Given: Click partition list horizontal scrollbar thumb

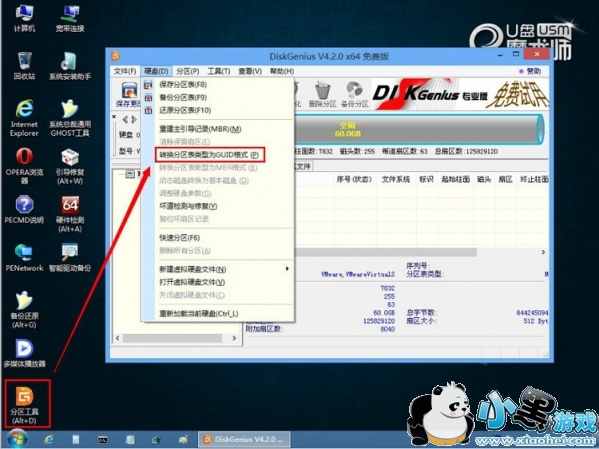Looking at the screenshot, I should click(x=386, y=252).
